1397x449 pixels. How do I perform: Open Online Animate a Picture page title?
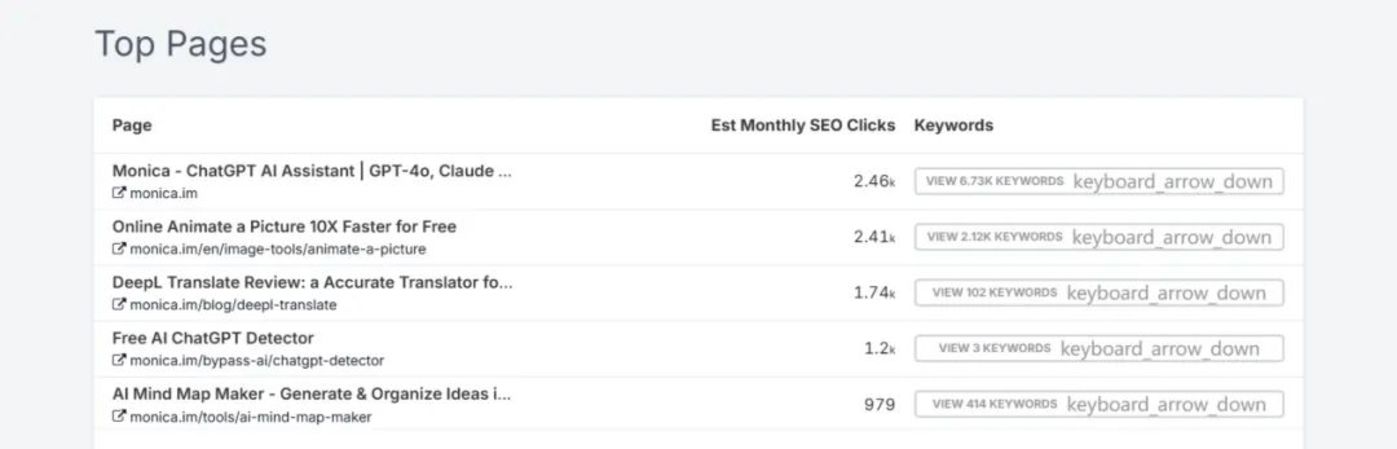[283, 227]
